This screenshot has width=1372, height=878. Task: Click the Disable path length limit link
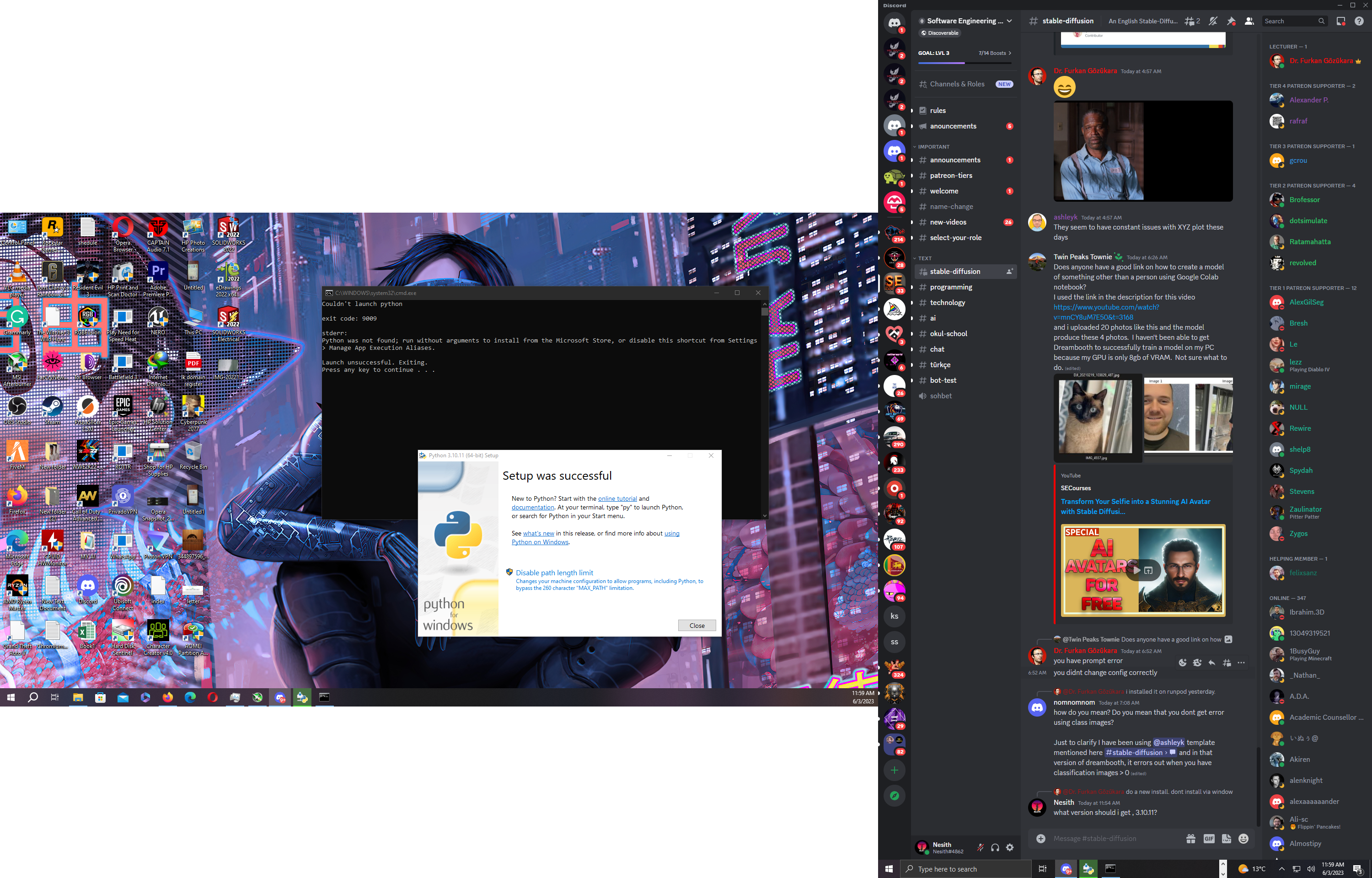[554, 573]
